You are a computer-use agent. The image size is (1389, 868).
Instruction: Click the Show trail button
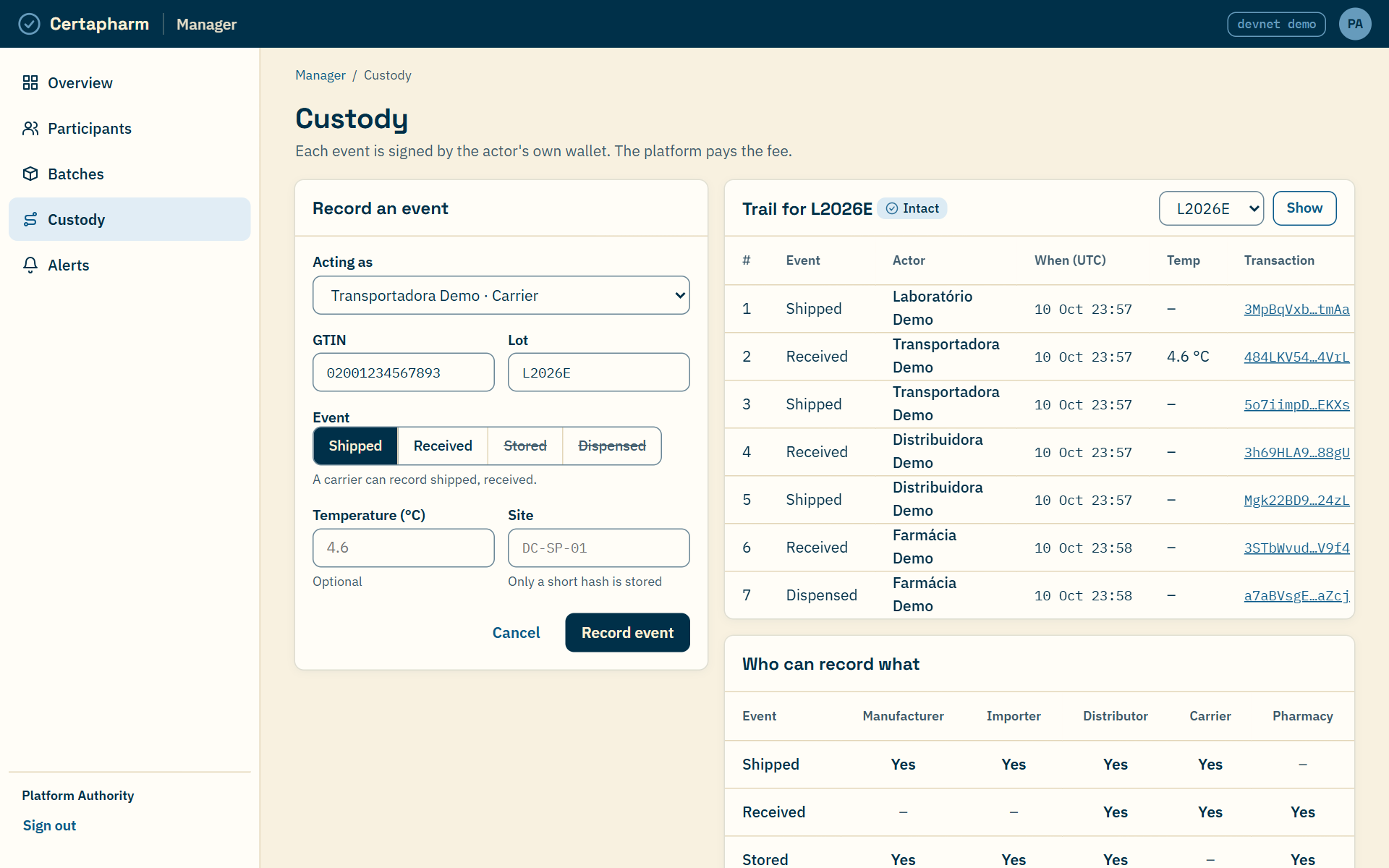coord(1304,208)
